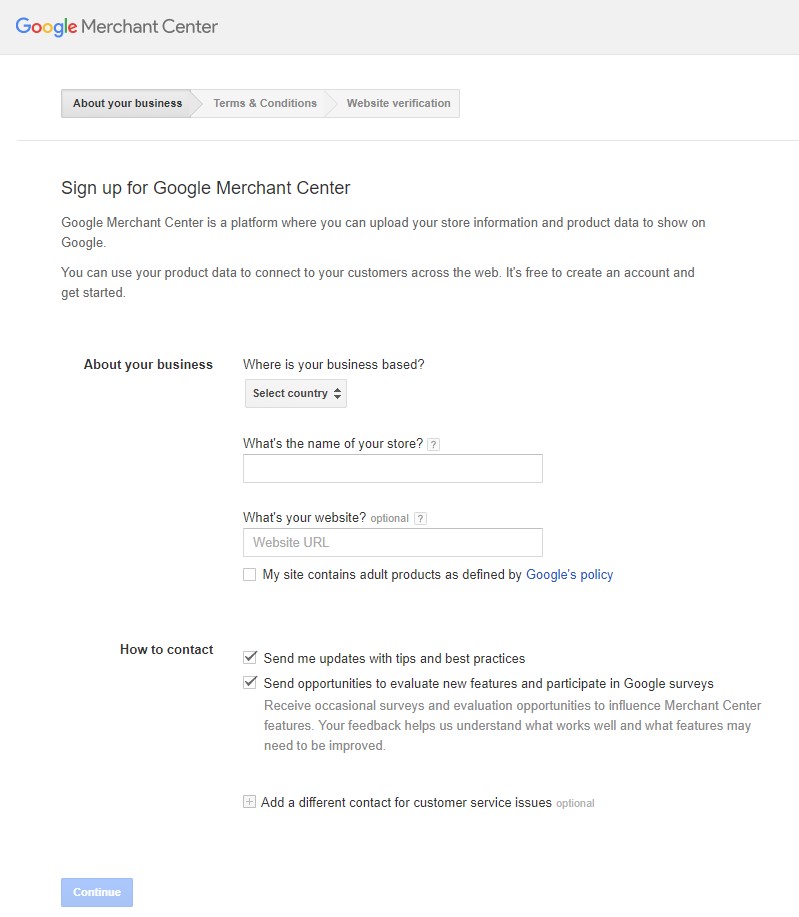Click the "What's your website?" label
The image size is (799, 917).
point(304,517)
